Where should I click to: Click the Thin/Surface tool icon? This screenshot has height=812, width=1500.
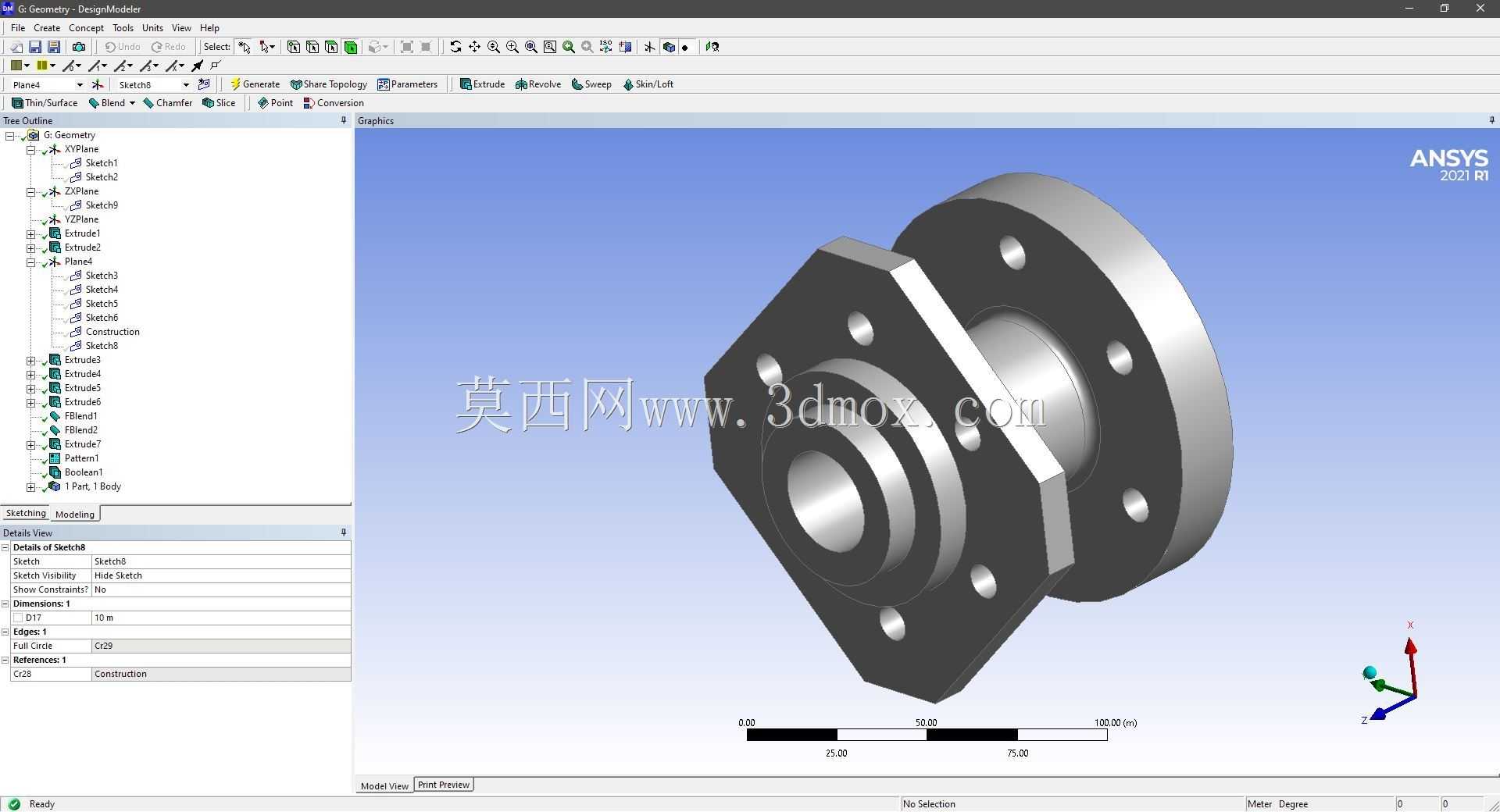click(17, 103)
